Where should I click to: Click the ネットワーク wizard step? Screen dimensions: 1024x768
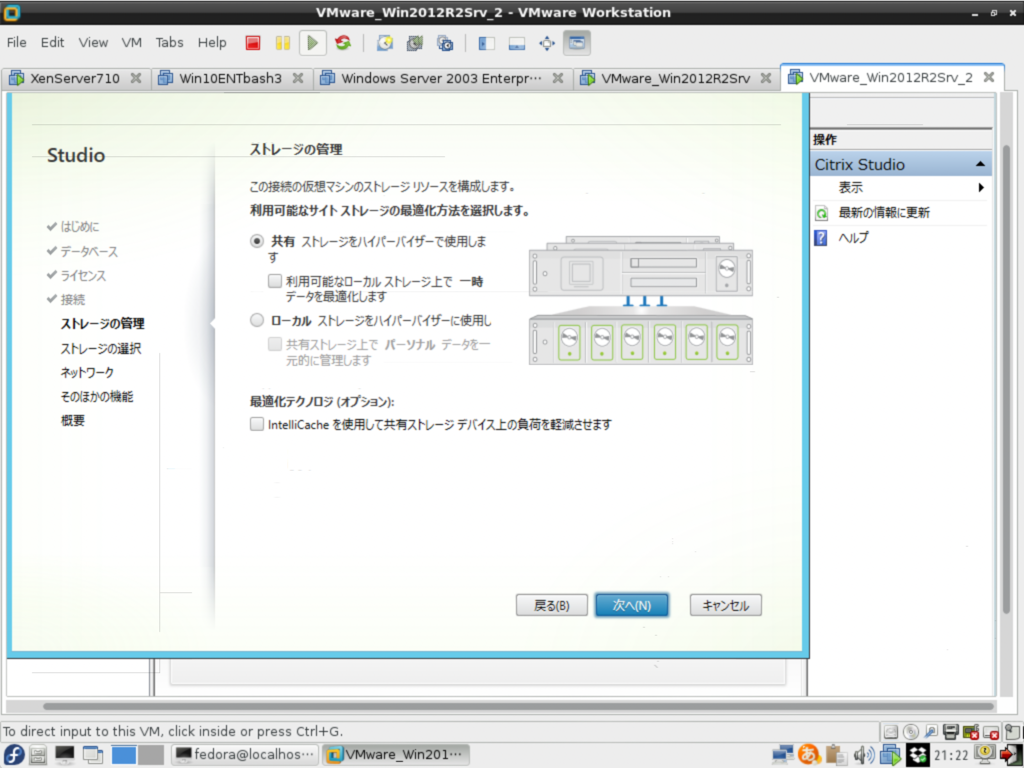[87, 372]
